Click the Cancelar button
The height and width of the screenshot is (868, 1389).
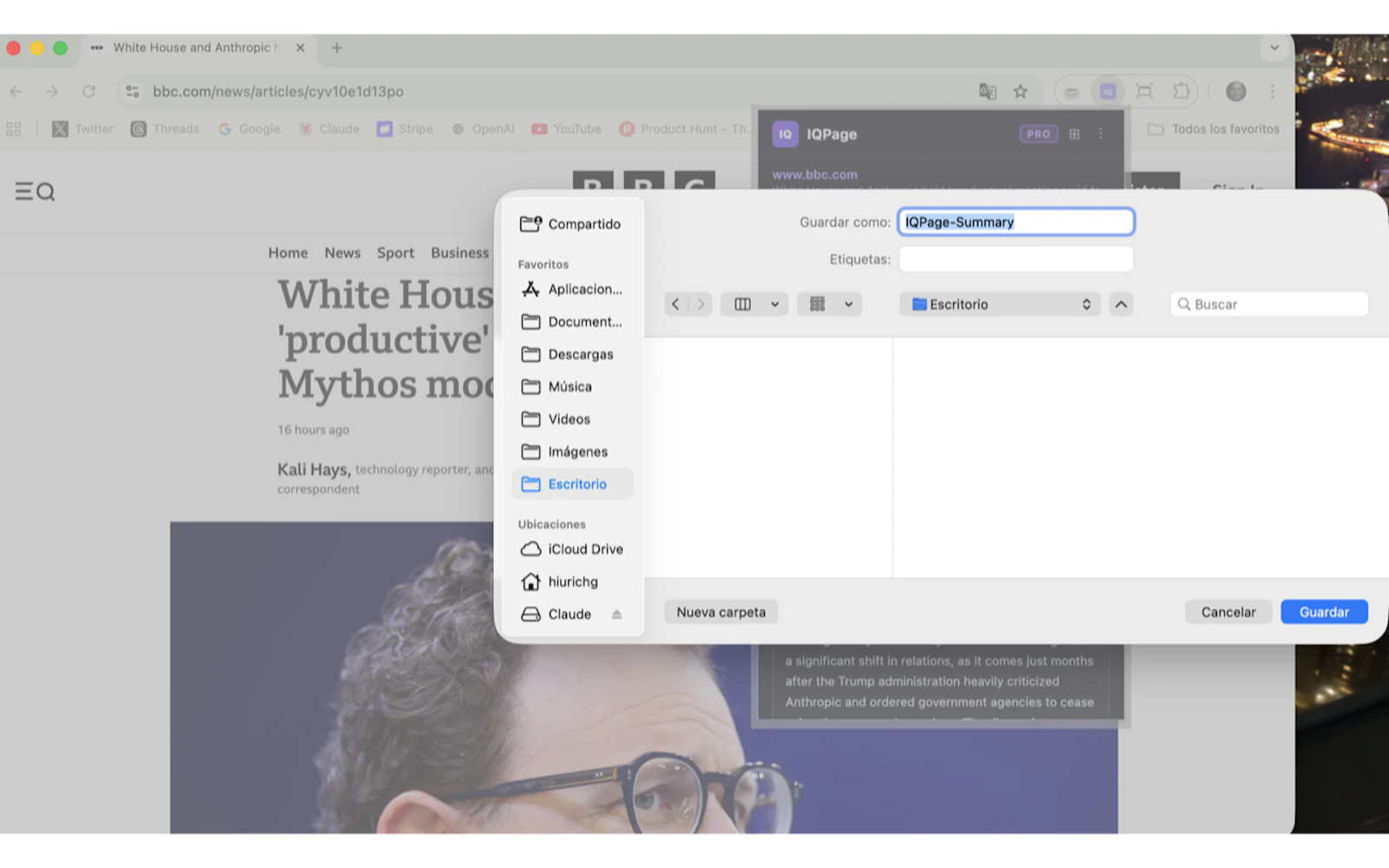pyautogui.click(x=1228, y=612)
